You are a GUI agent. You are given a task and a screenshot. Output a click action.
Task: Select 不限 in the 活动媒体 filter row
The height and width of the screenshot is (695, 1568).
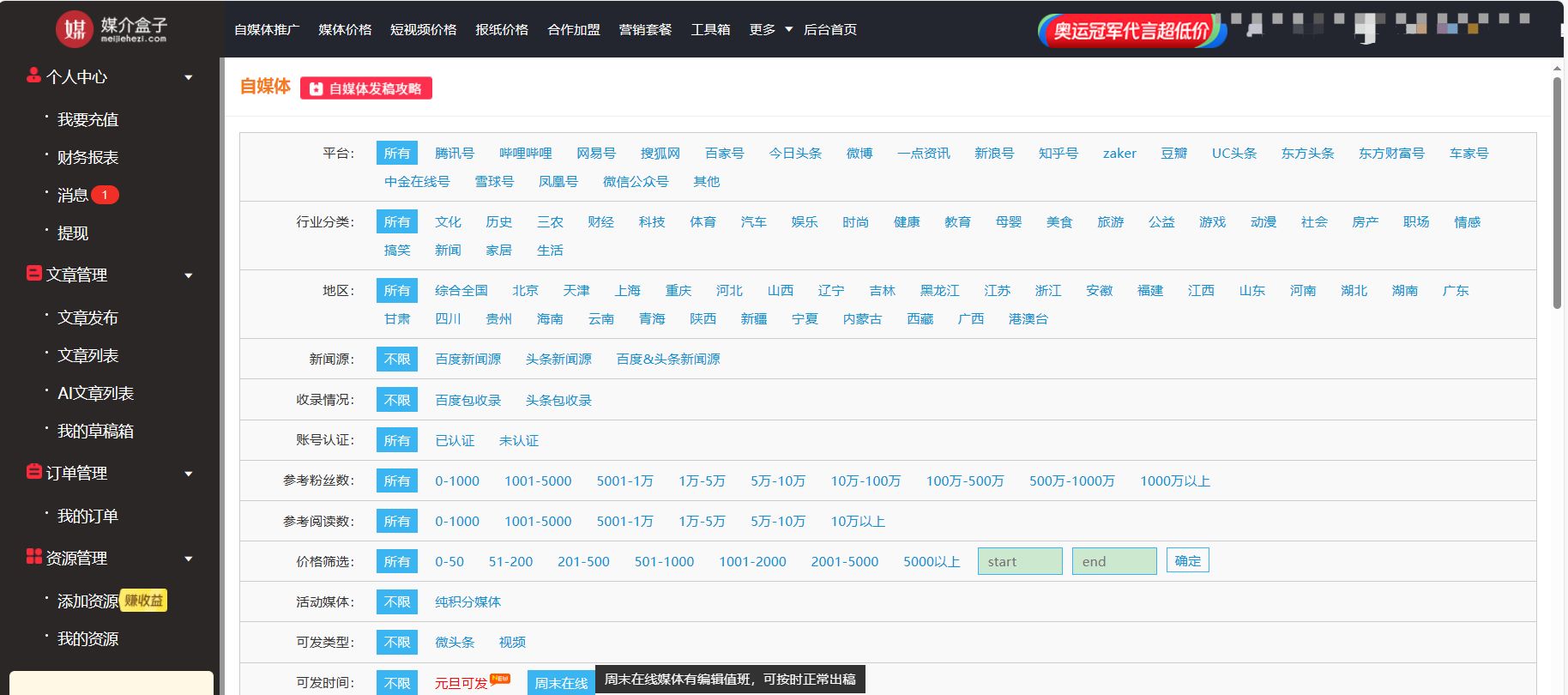(397, 601)
